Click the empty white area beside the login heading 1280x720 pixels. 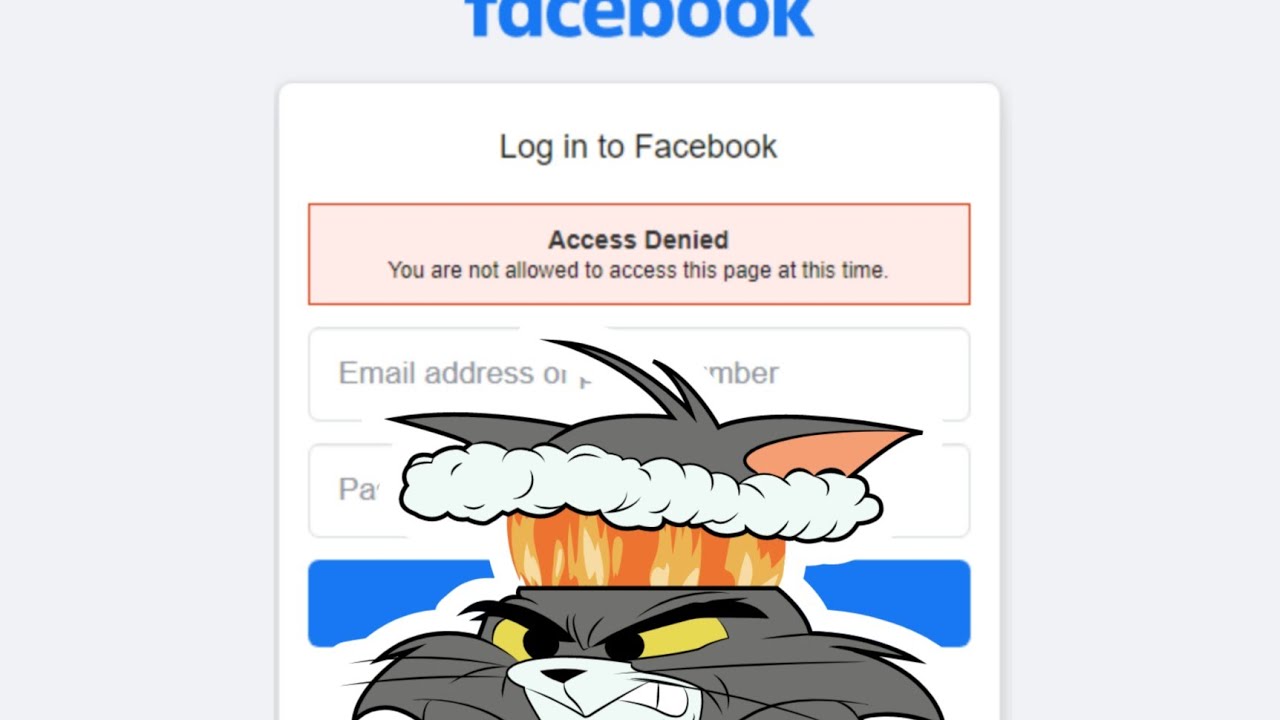tap(880, 146)
